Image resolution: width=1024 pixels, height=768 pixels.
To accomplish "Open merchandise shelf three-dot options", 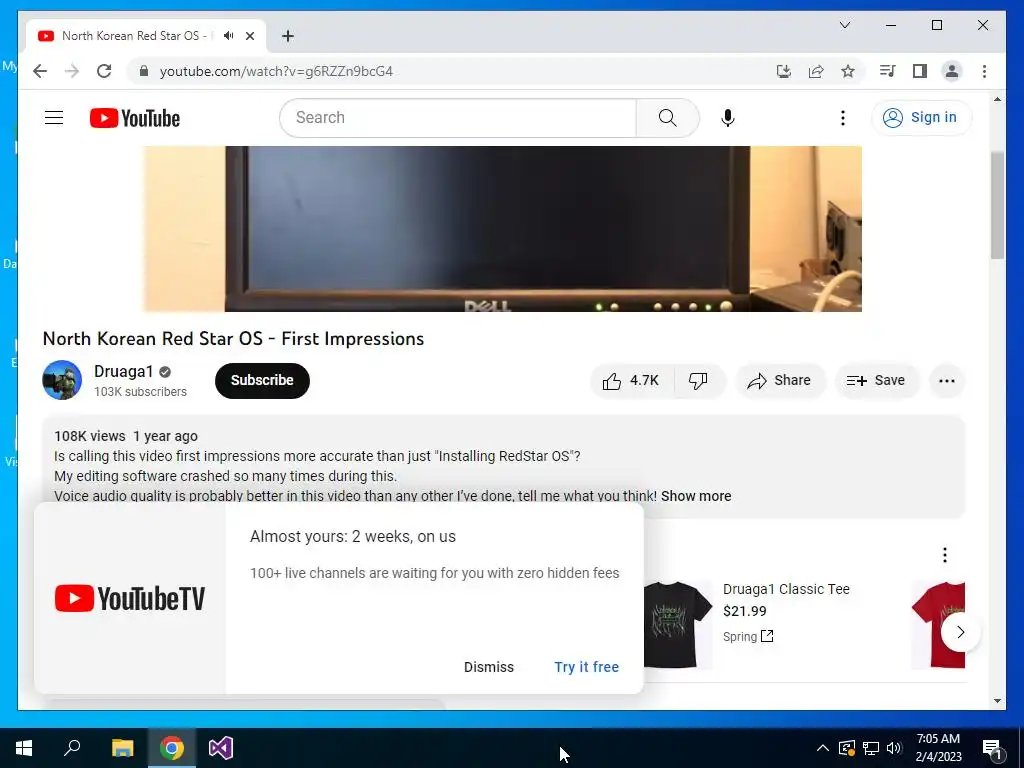I will [x=944, y=554].
